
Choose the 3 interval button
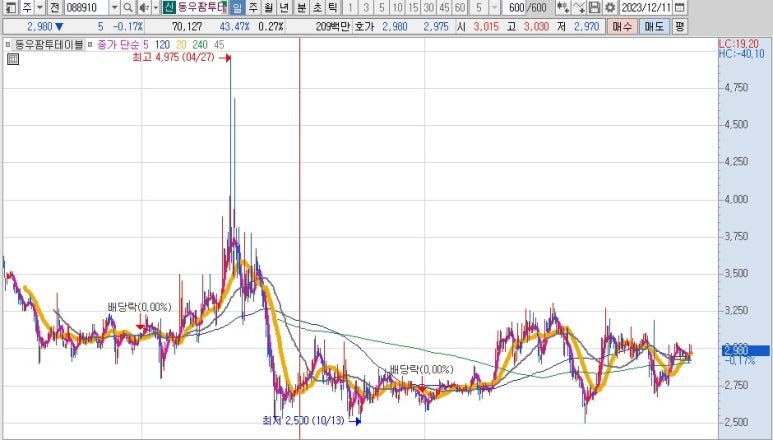pos(366,7)
